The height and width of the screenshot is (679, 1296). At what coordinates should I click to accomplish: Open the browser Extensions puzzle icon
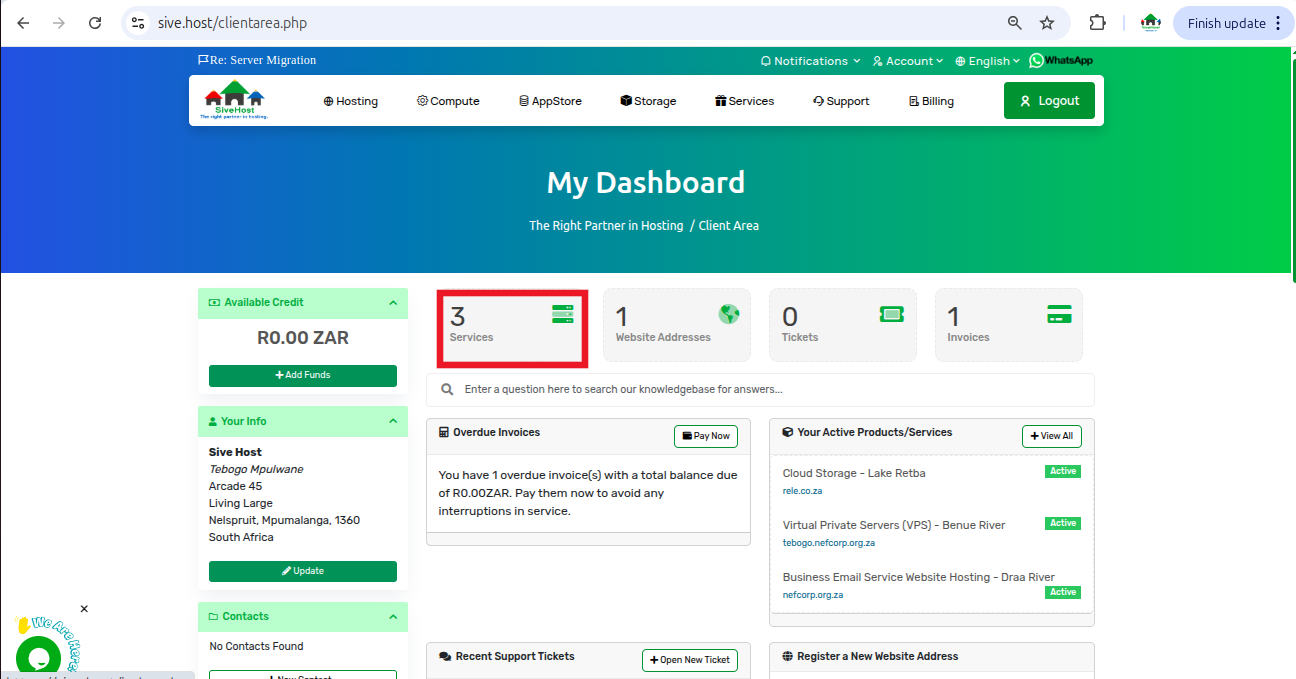(1097, 23)
